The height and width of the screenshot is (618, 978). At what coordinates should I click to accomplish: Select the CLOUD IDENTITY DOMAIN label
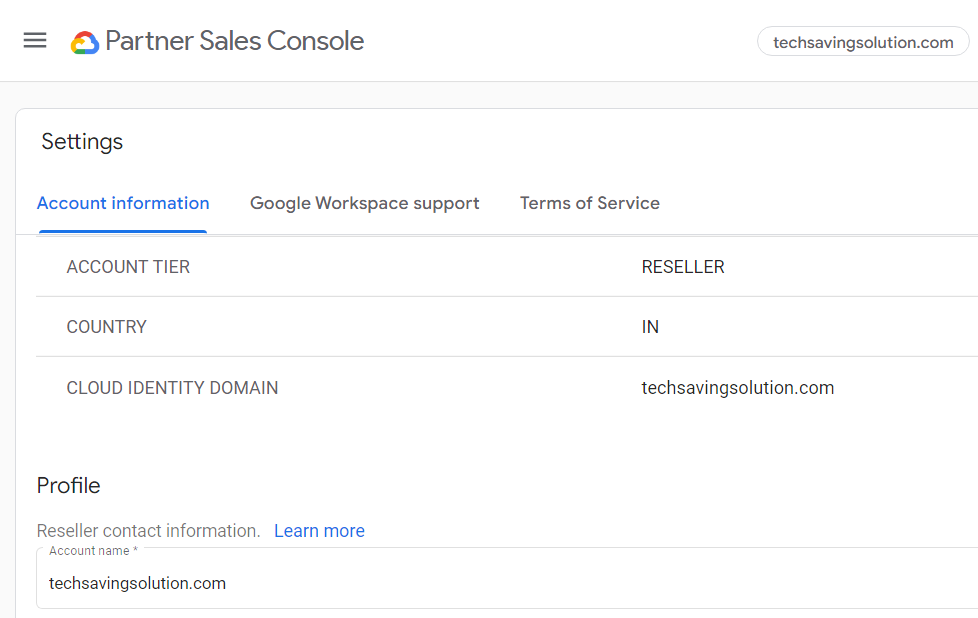pyautogui.click(x=172, y=388)
